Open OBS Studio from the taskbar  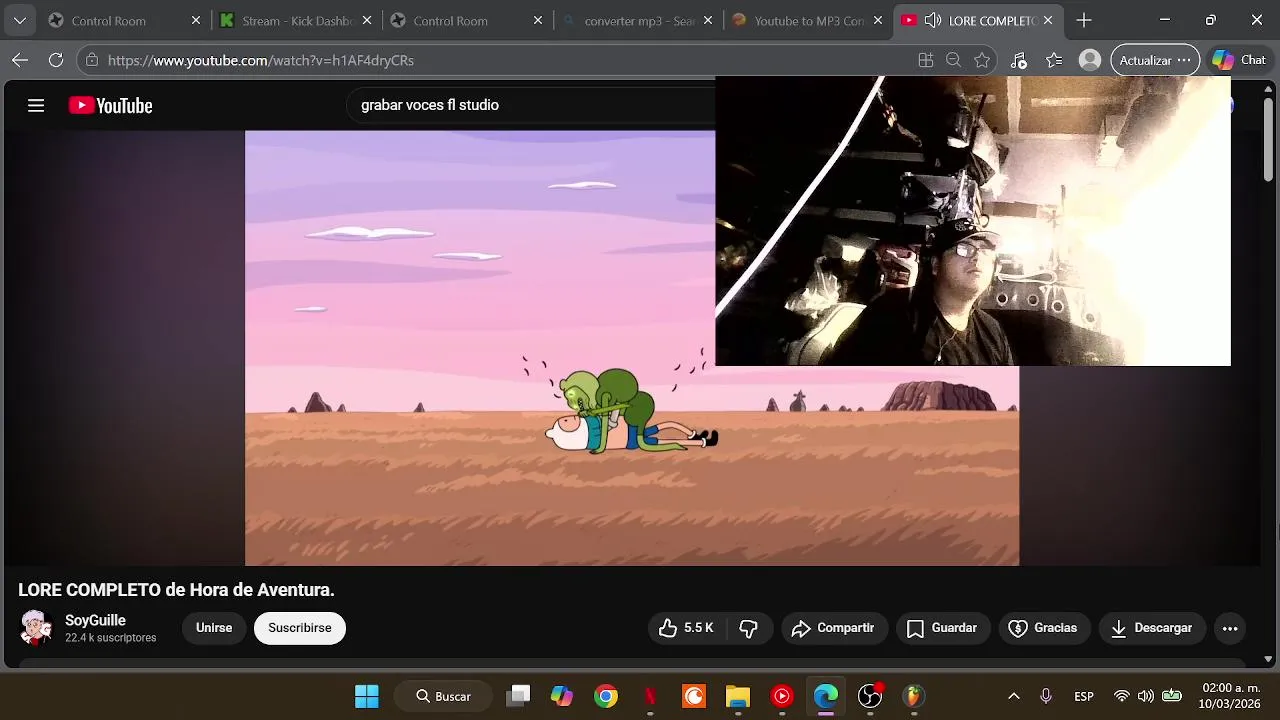pyautogui.click(x=870, y=696)
